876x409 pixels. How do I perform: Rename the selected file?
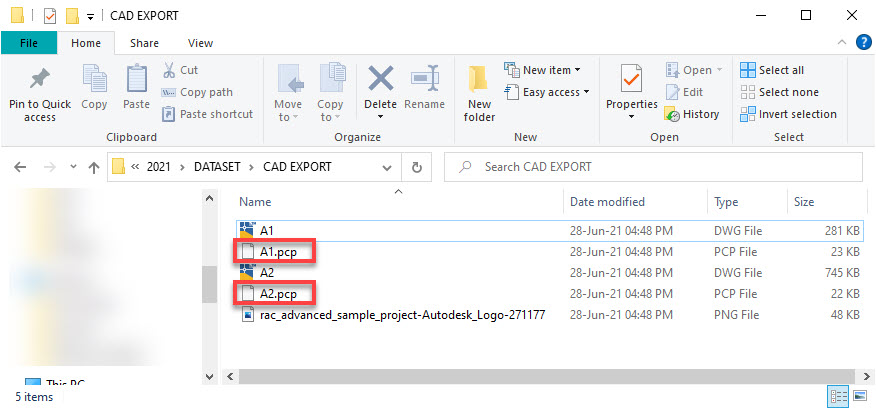[x=425, y=87]
